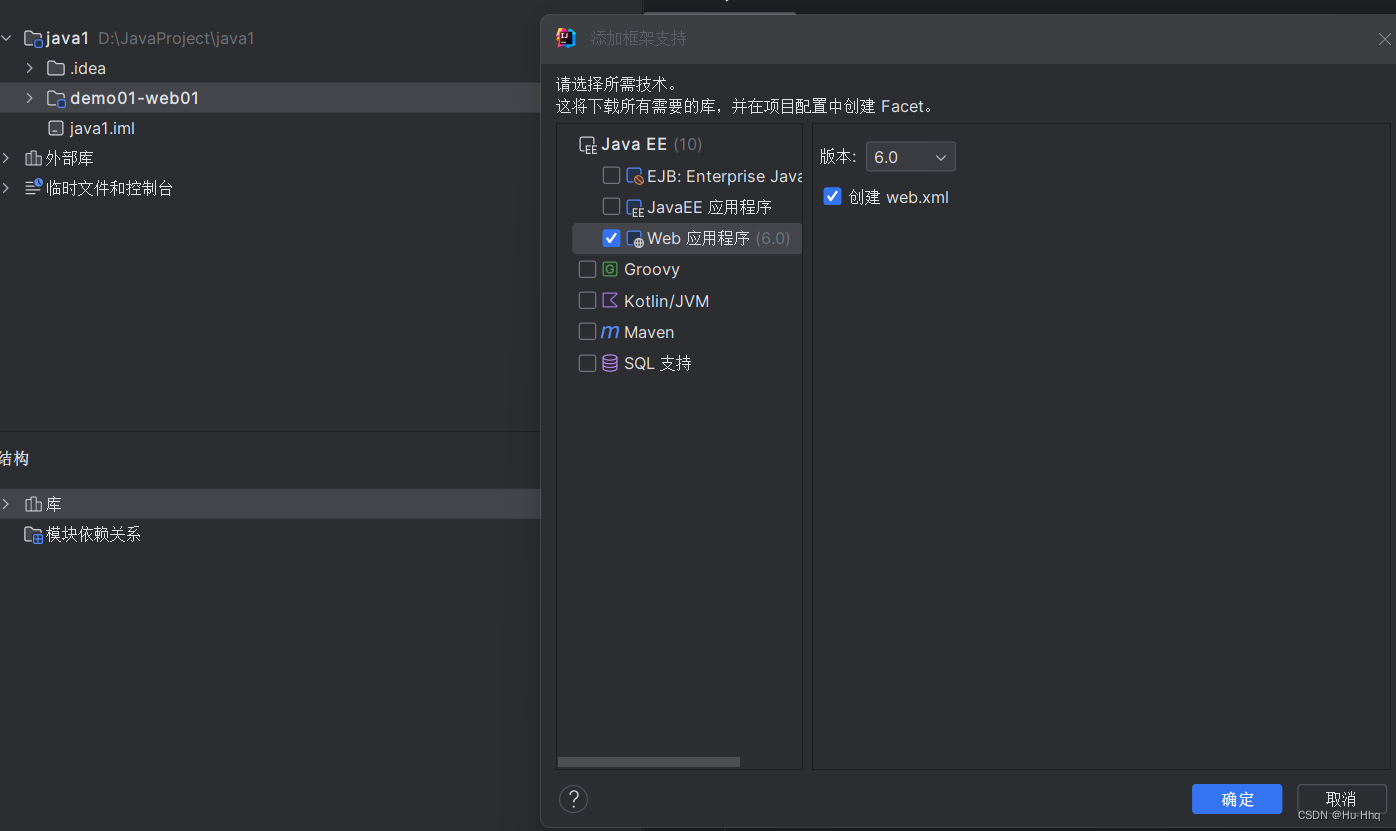Select the demo01-web01 module
This screenshot has height=831, width=1396.
tap(123, 98)
